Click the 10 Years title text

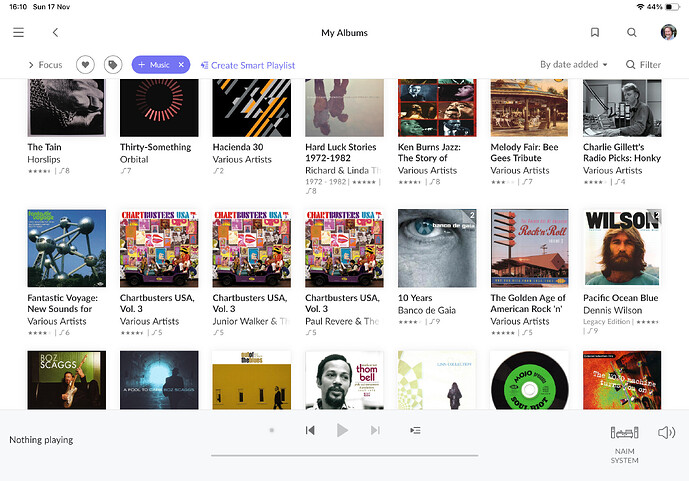coord(415,298)
